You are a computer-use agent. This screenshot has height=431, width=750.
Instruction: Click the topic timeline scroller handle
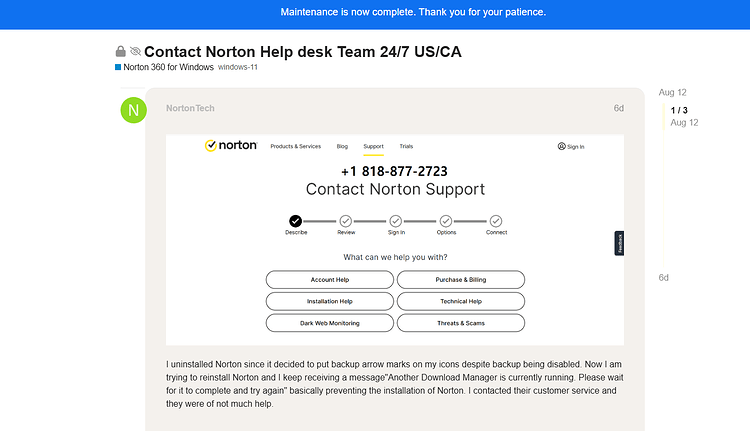tap(663, 116)
